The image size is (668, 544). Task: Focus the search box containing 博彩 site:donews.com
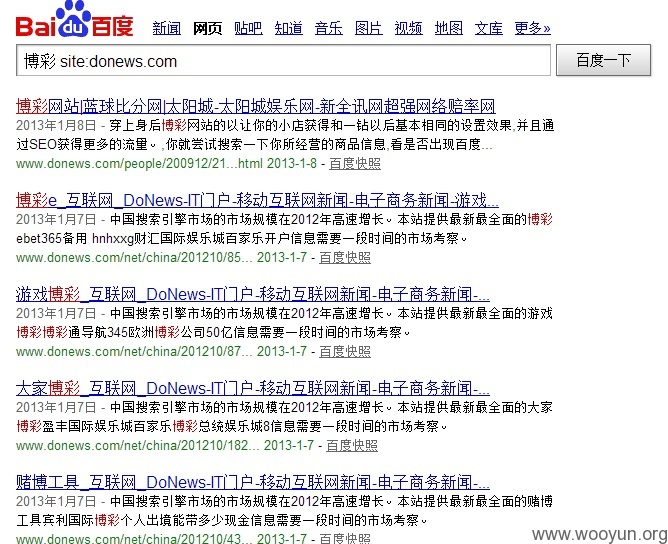click(x=283, y=60)
